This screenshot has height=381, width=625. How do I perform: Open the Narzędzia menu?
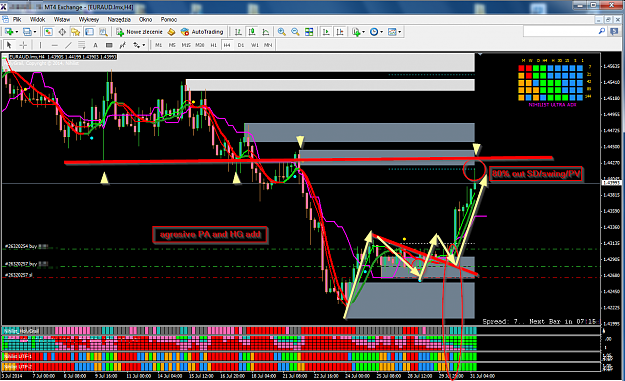pyautogui.click(x=119, y=19)
